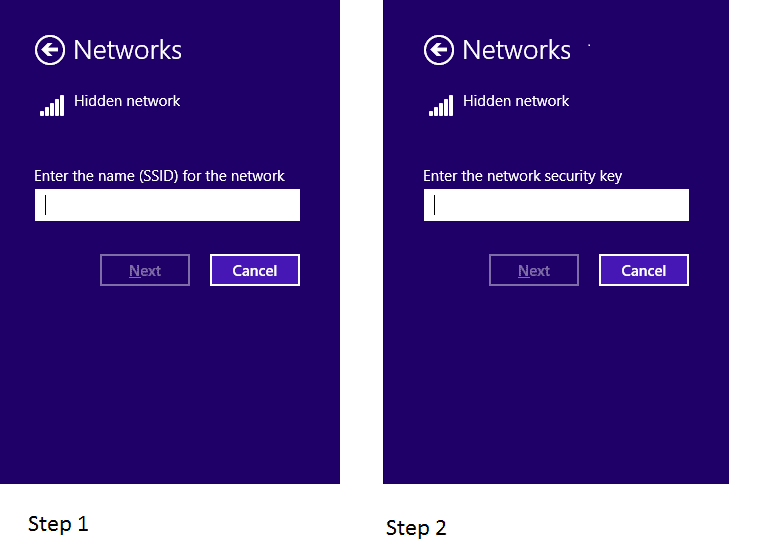Select the Hidden network entry in Step 1
The height and width of the screenshot is (553, 782).
(127, 101)
